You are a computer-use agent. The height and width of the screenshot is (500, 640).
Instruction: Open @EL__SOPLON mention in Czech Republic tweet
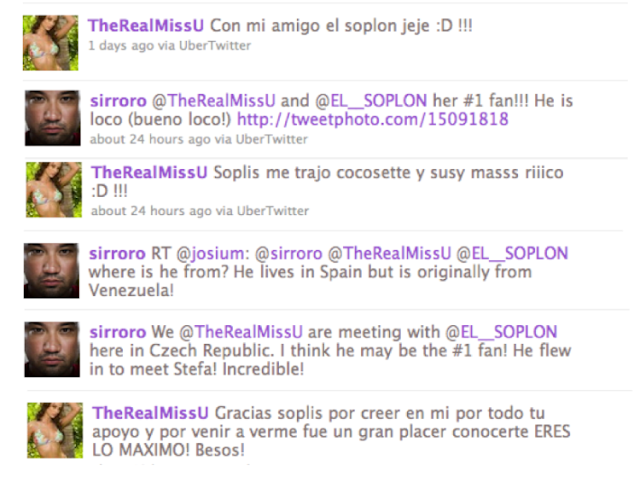[501, 332]
